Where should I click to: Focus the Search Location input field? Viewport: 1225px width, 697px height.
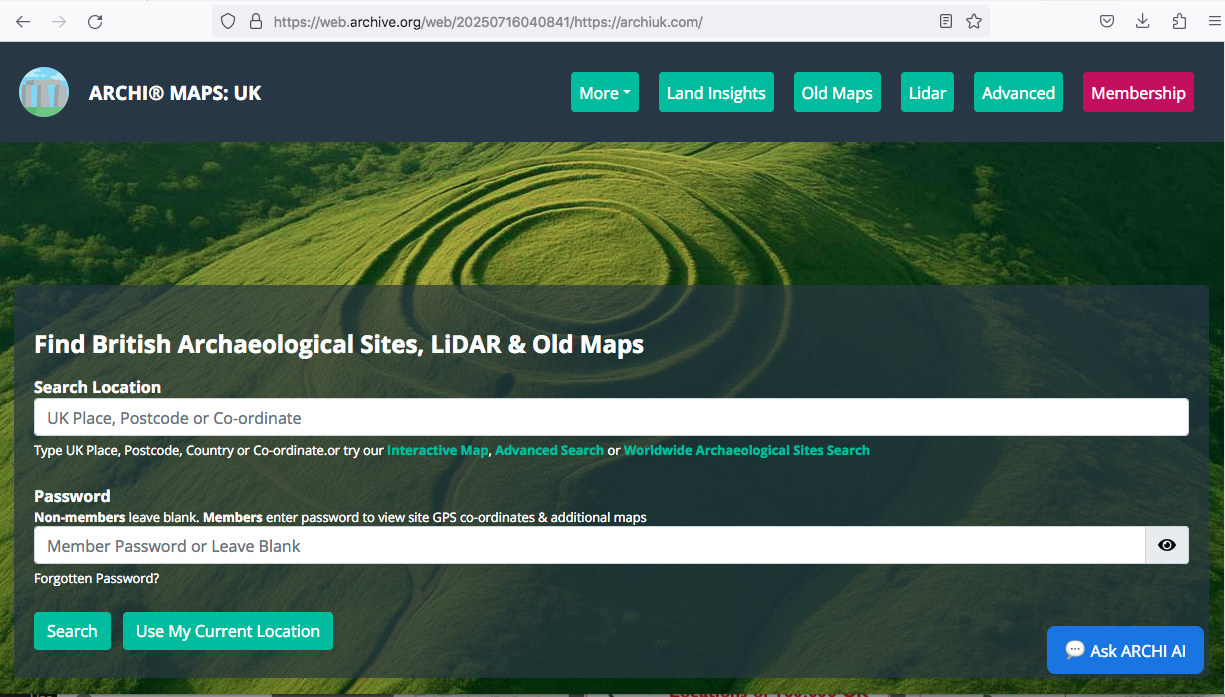point(611,418)
